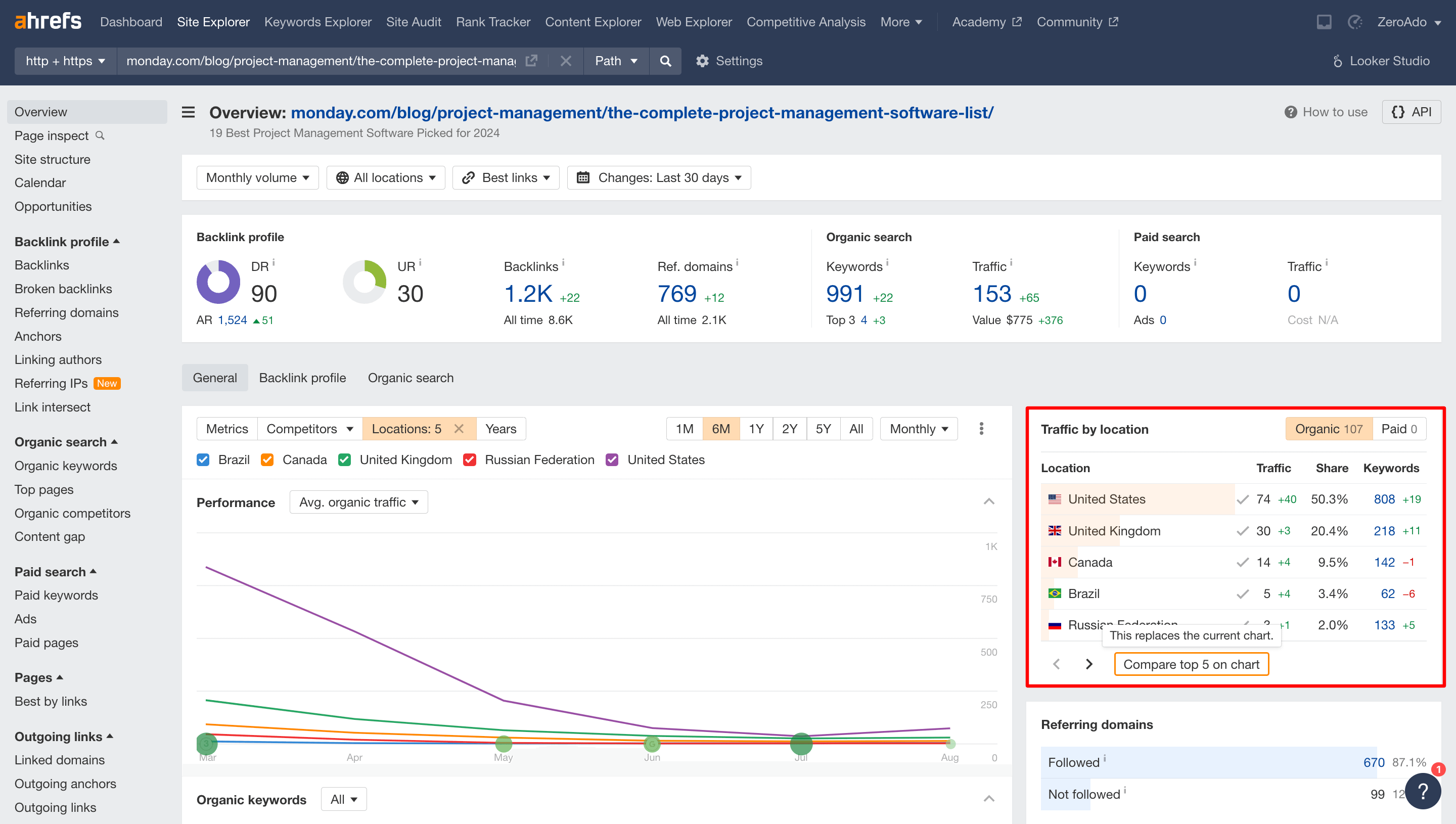Click the UR donut chart
This screenshot has height=824, width=1456.
click(365, 281)
